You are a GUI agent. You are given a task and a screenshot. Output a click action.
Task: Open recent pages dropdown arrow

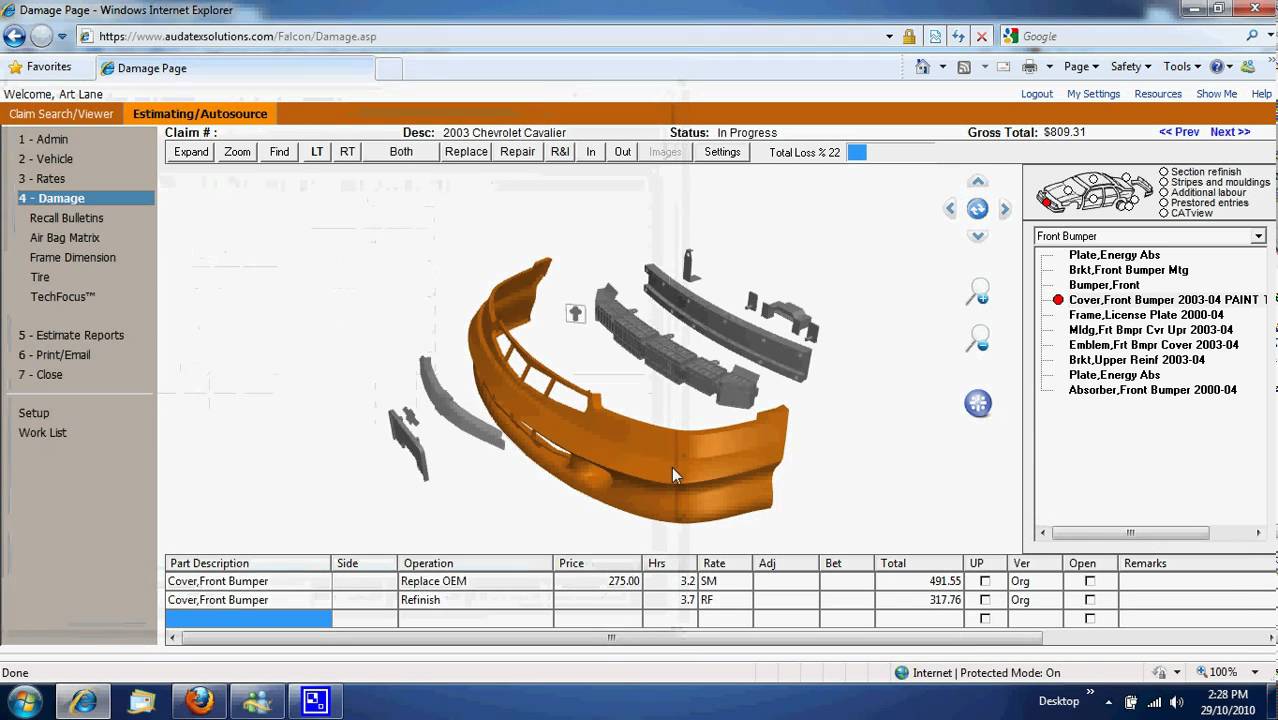coord(62,36)
